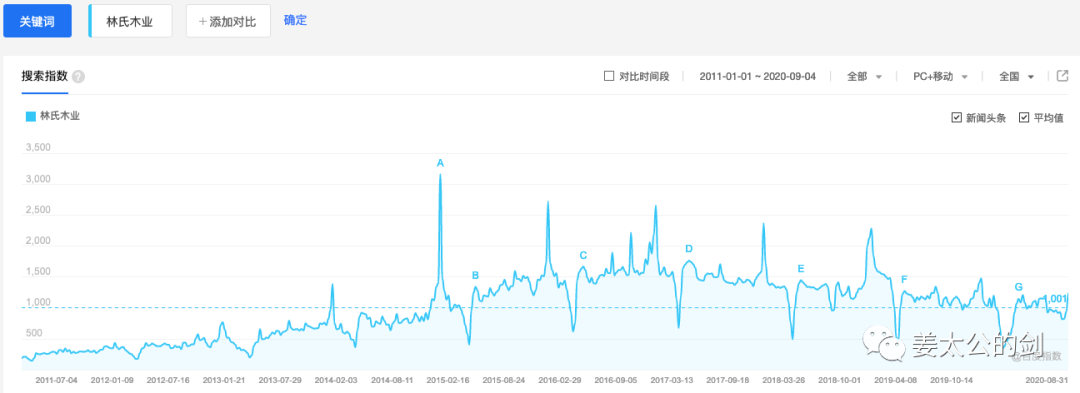Click the 添加对比 button
The width and height of the screenshot is (1080, 393).
228,21
